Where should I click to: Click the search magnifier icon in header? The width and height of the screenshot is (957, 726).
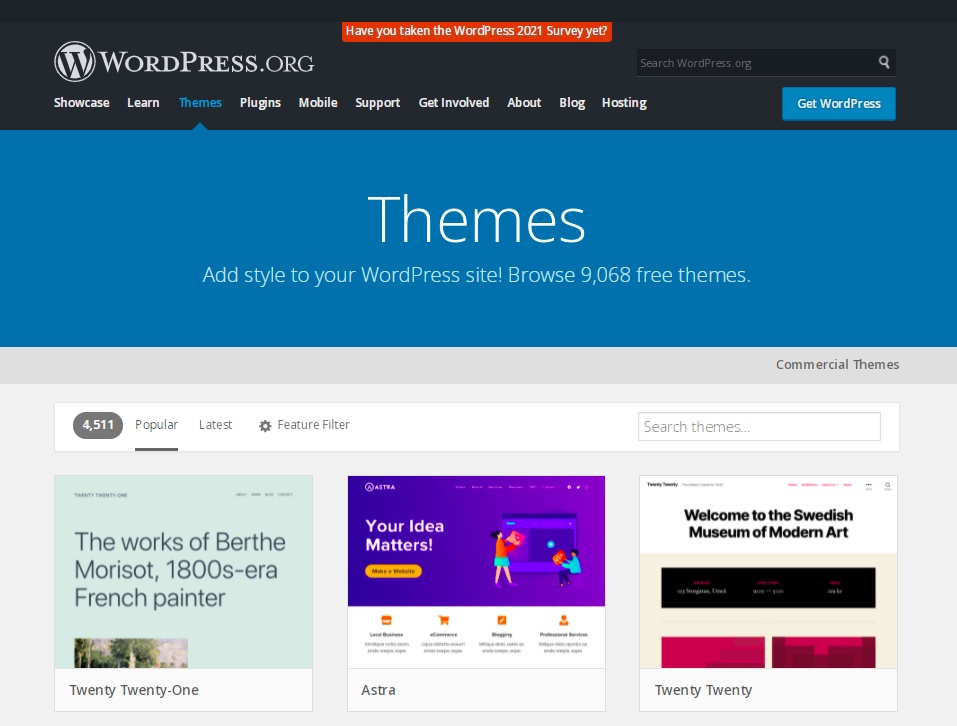884,62
